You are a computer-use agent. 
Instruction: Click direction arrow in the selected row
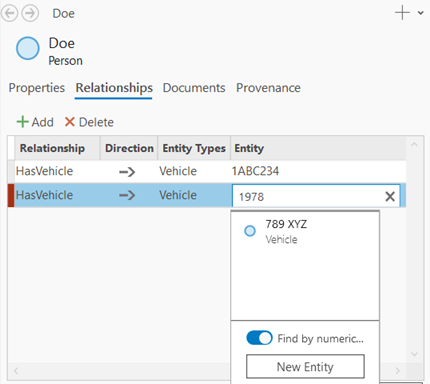[x=127, y=195]
